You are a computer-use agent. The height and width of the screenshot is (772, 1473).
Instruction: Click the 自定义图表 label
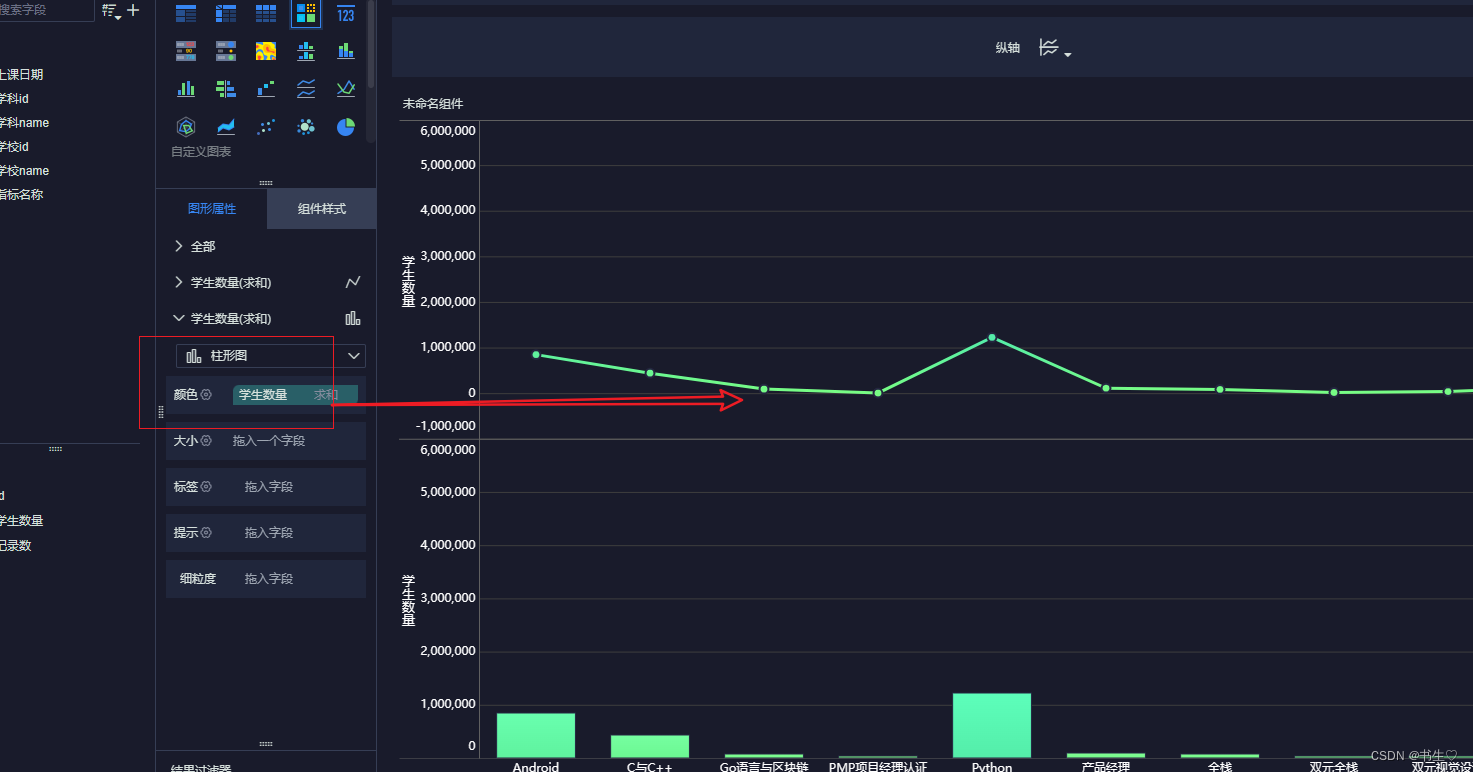(201, 152)
